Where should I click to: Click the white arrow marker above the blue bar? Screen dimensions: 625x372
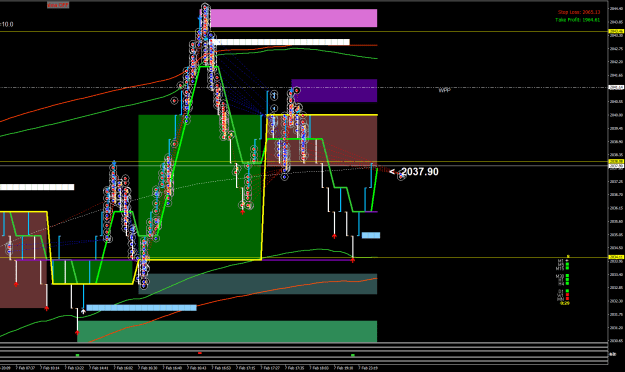coord(83,311)
